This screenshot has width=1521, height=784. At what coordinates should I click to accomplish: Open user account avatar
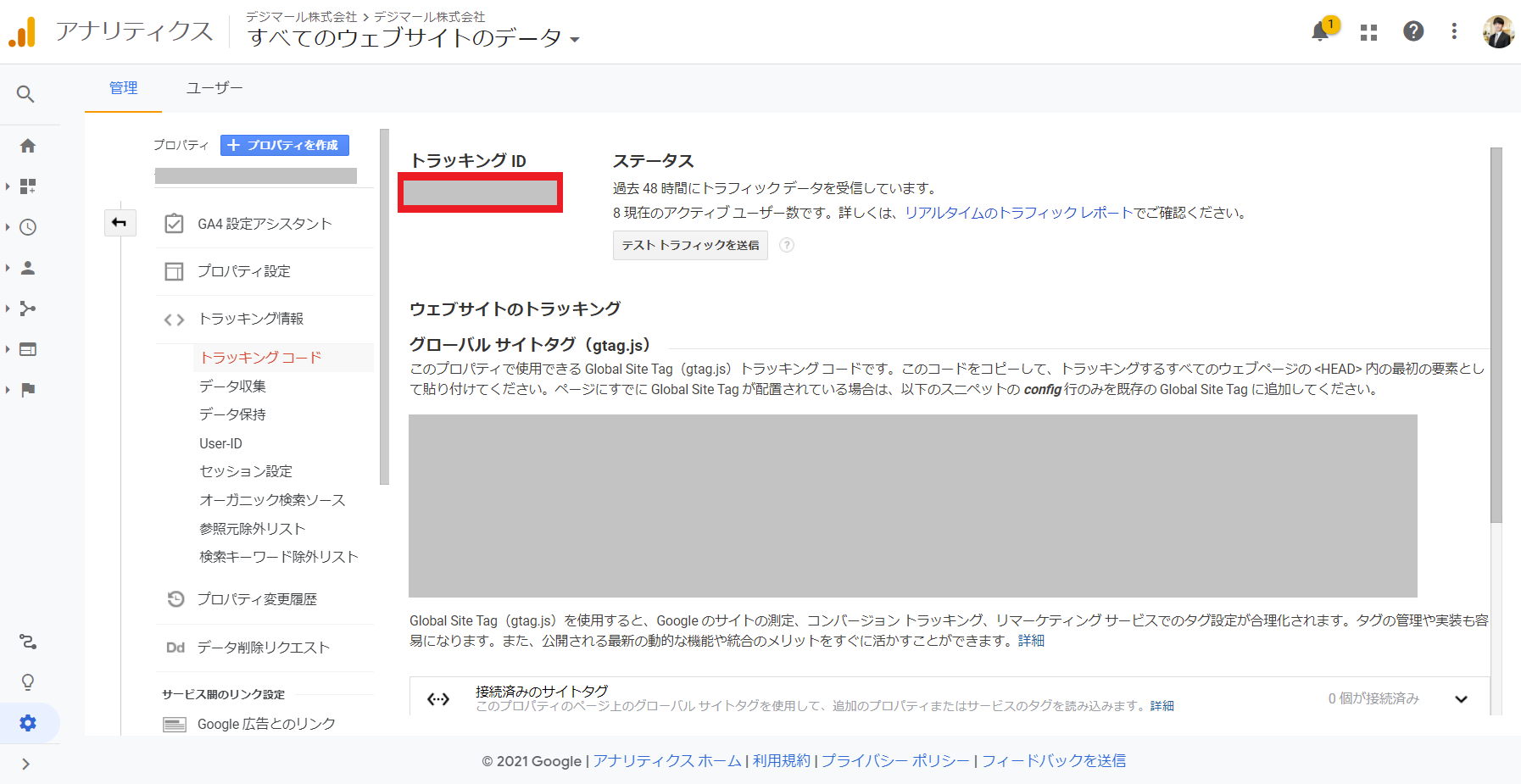tap(1498, 32)
